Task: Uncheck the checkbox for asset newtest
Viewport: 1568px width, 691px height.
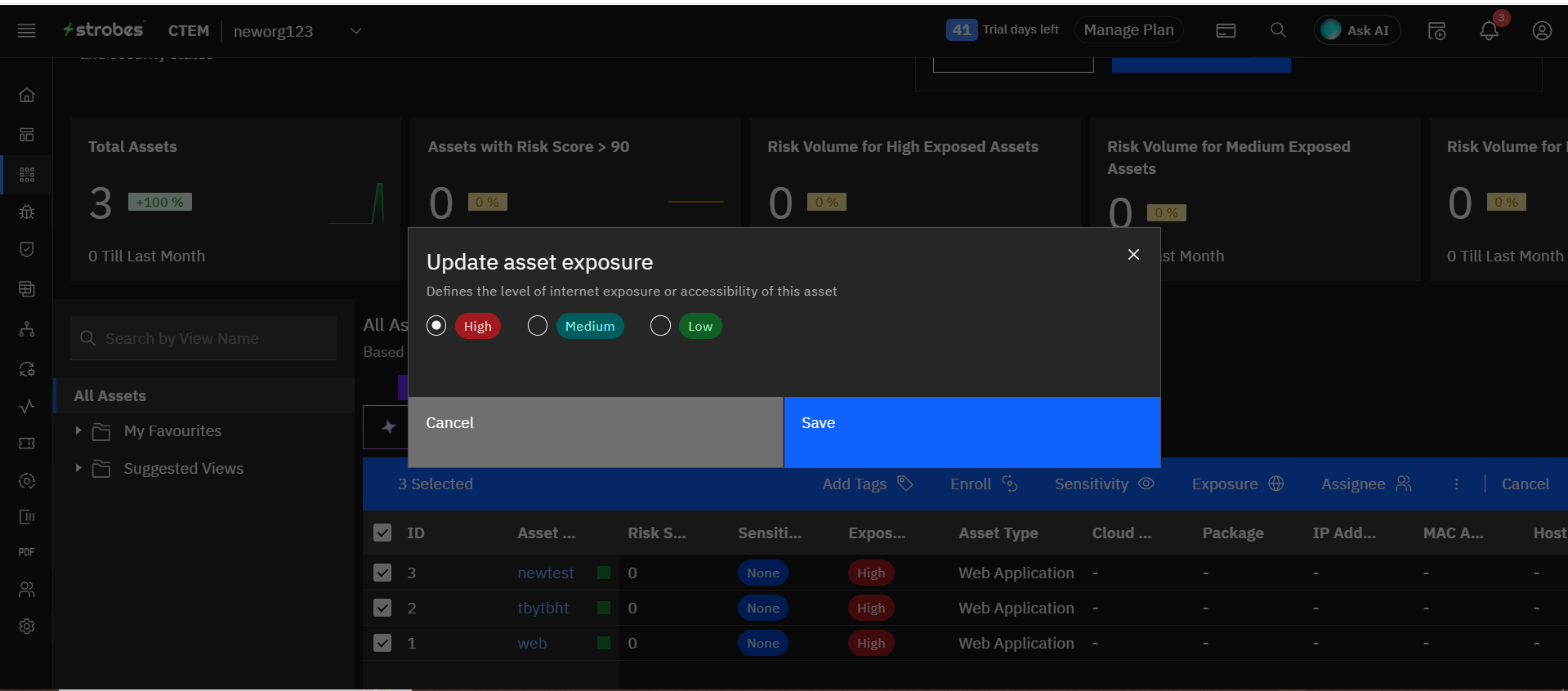Action: [382, 573]
